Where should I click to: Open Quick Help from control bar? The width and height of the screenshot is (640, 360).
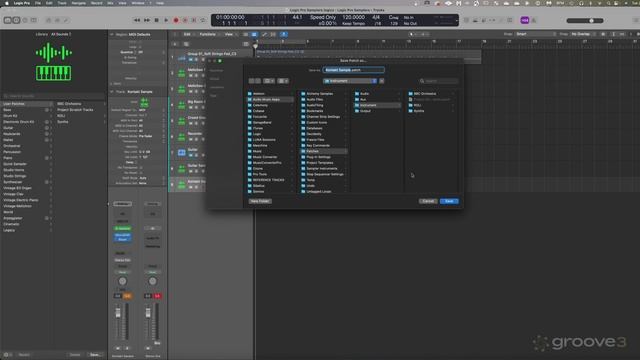25,20
